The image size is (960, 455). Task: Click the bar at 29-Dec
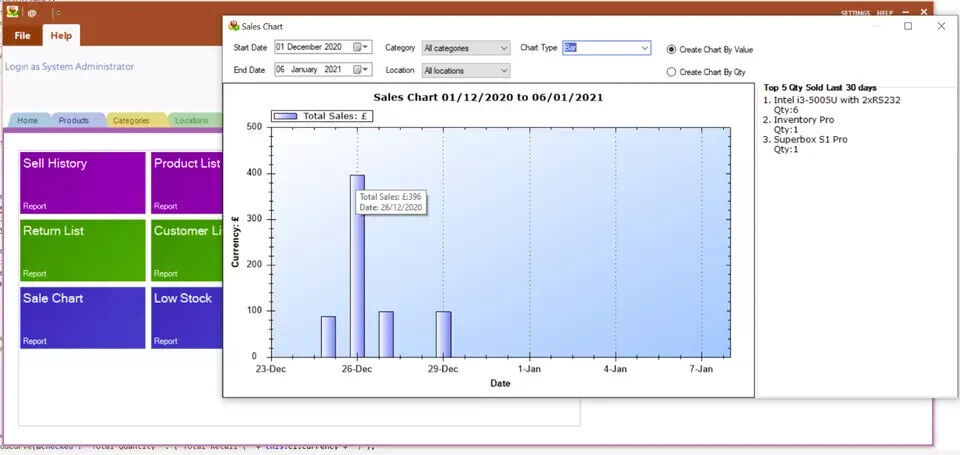click(443, 334)
